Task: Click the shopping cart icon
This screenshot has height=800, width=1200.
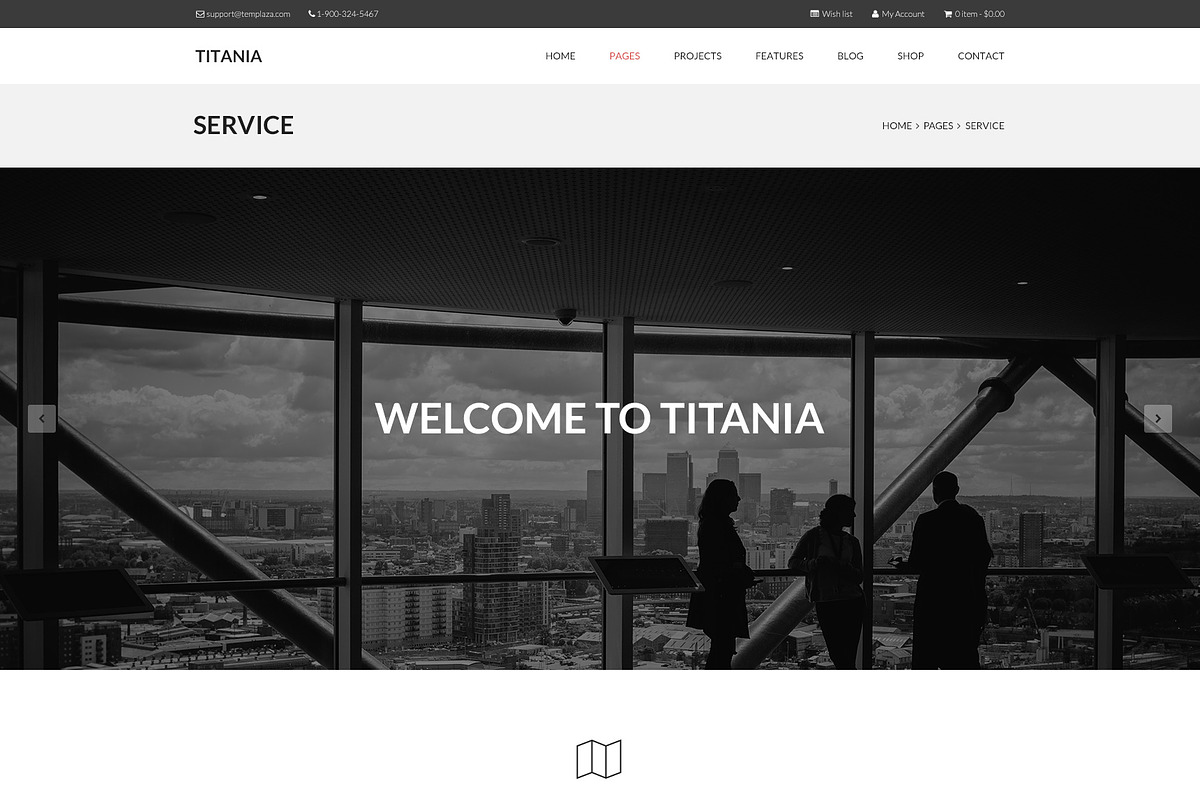Action: pos(948,14)
